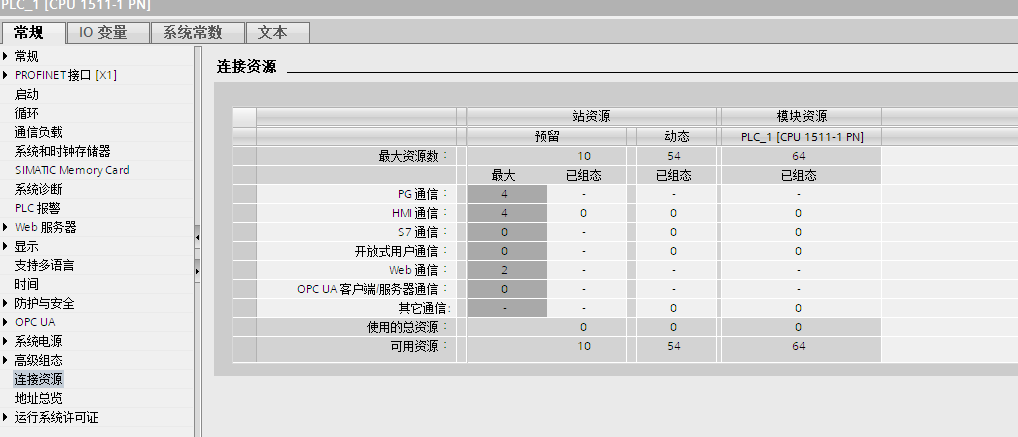Expand the 常规 tree node arrow

(x=6, y=56)
